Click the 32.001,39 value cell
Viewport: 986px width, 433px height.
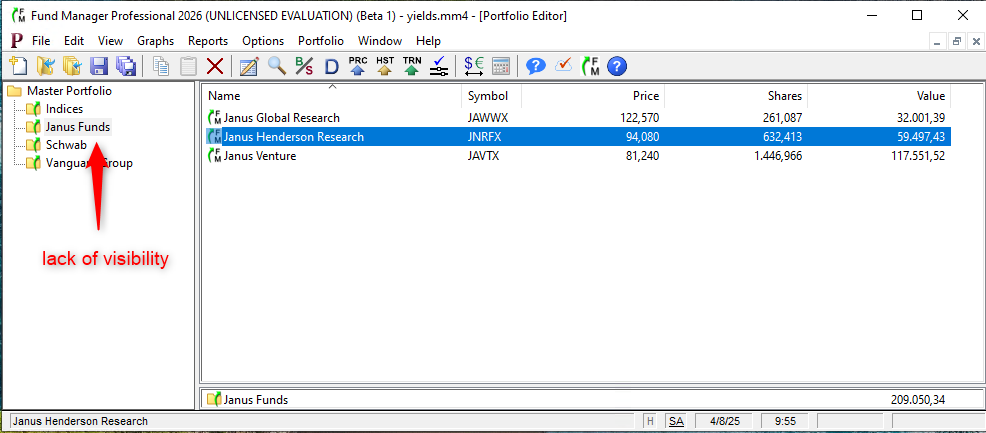tap(920, 118)
